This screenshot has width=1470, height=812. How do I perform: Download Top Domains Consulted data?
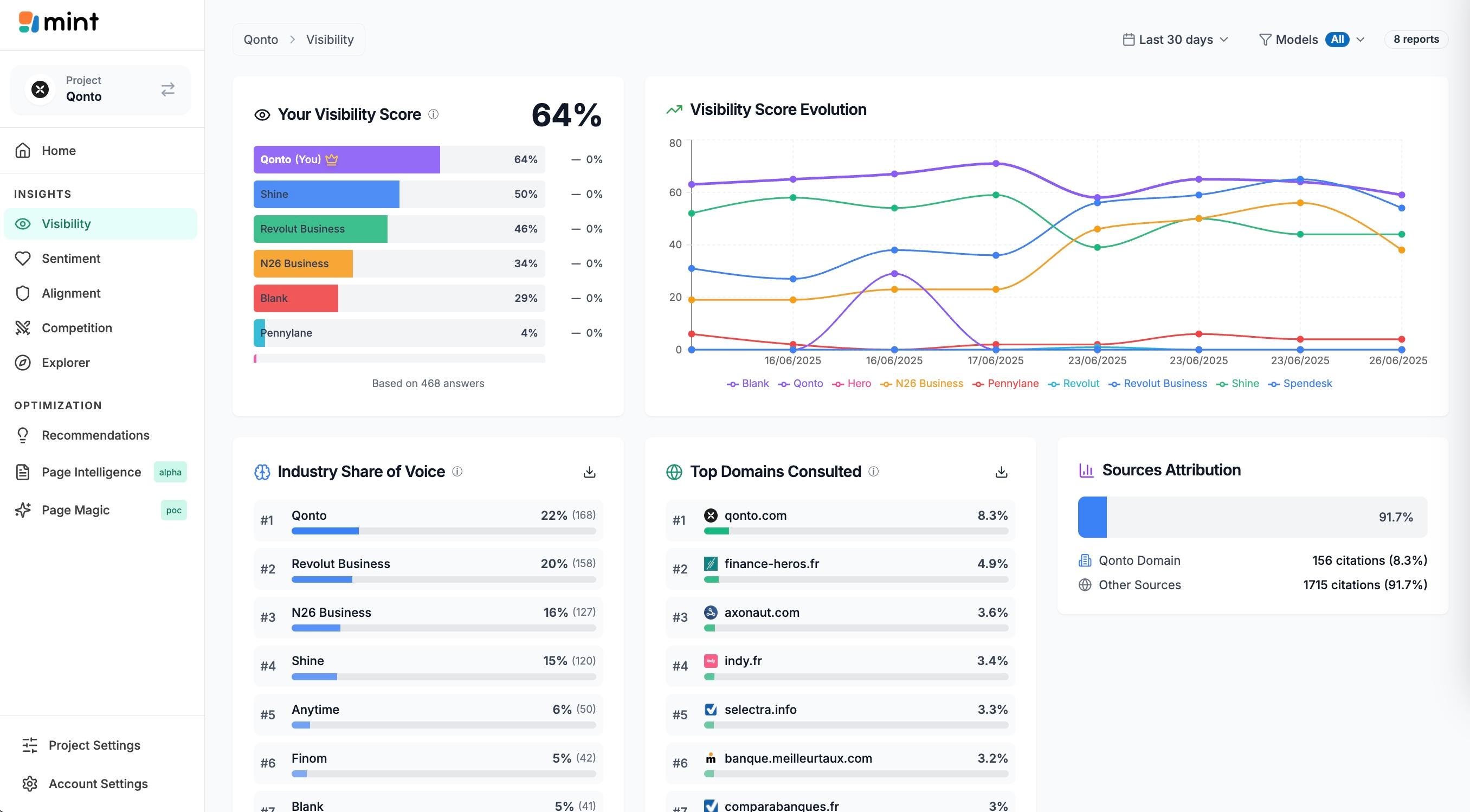pyautogui.click(x=1001, y=472)
